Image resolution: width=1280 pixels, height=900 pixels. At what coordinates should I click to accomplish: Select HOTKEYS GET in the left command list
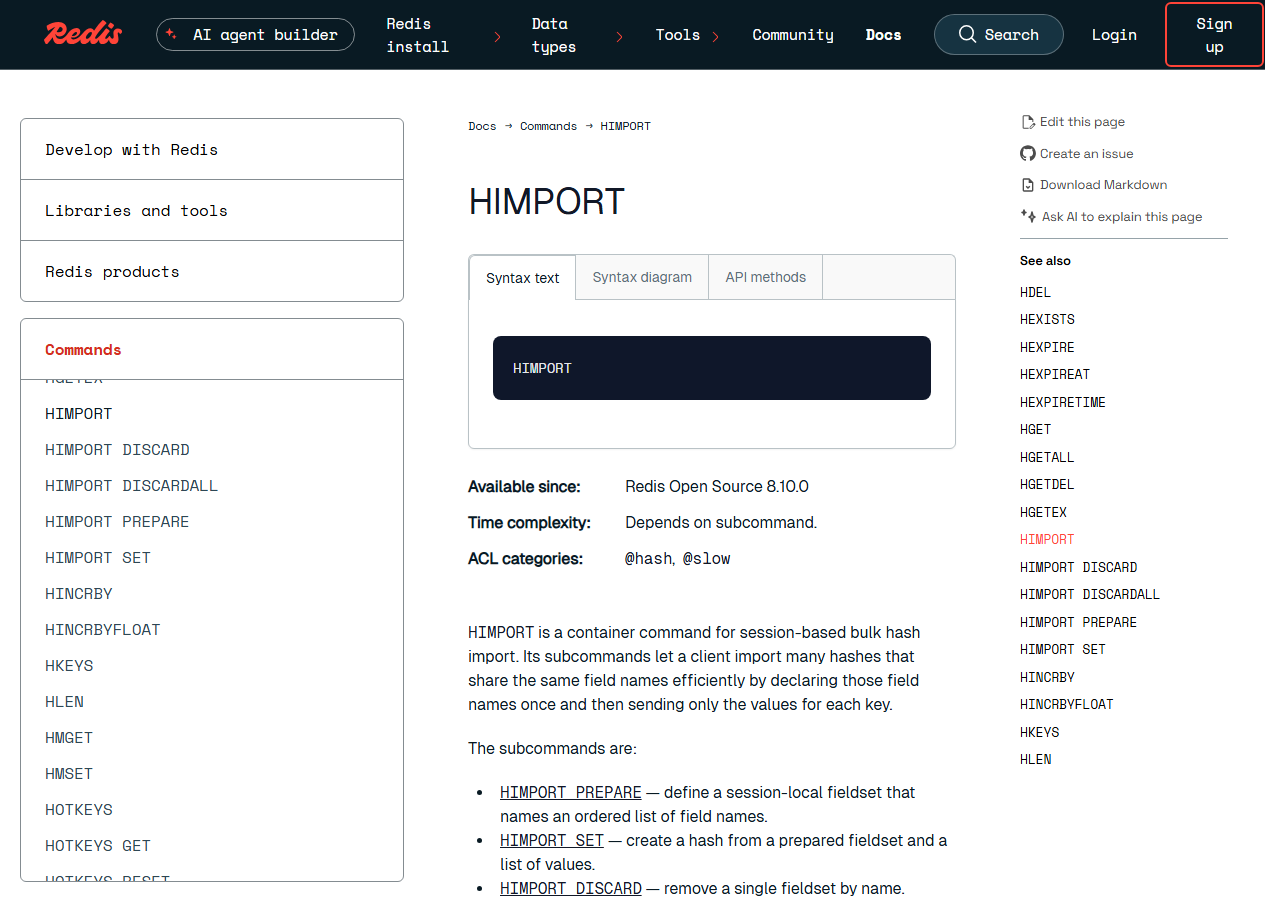click(98, 846)
